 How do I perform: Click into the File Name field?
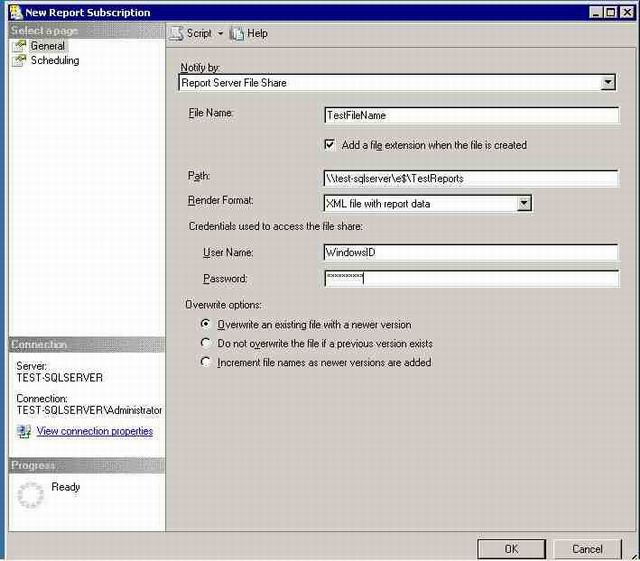click(471, 116)
